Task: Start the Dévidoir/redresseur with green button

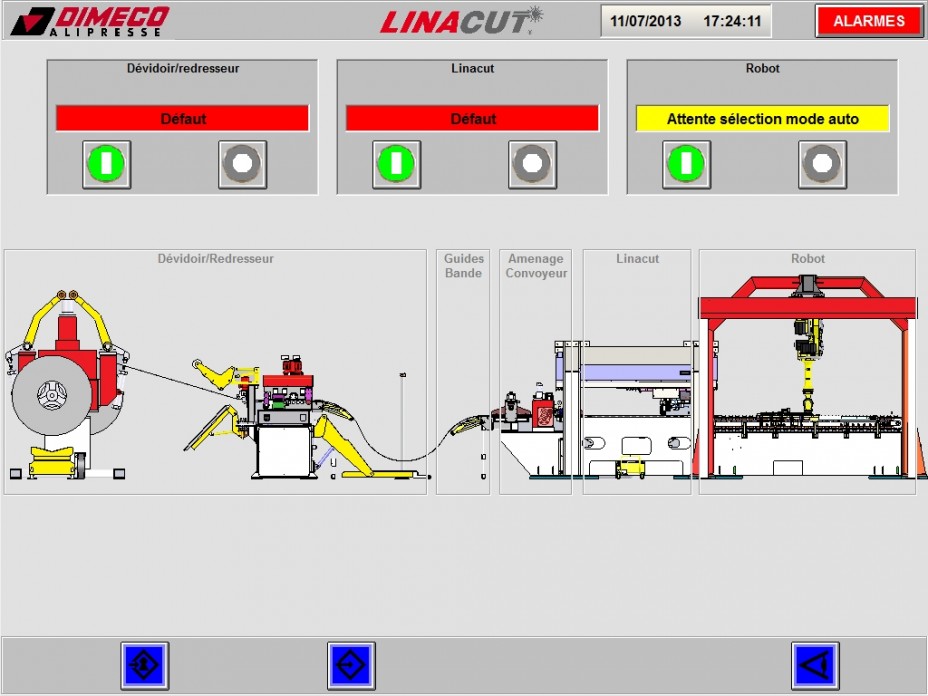Action: 107,165
